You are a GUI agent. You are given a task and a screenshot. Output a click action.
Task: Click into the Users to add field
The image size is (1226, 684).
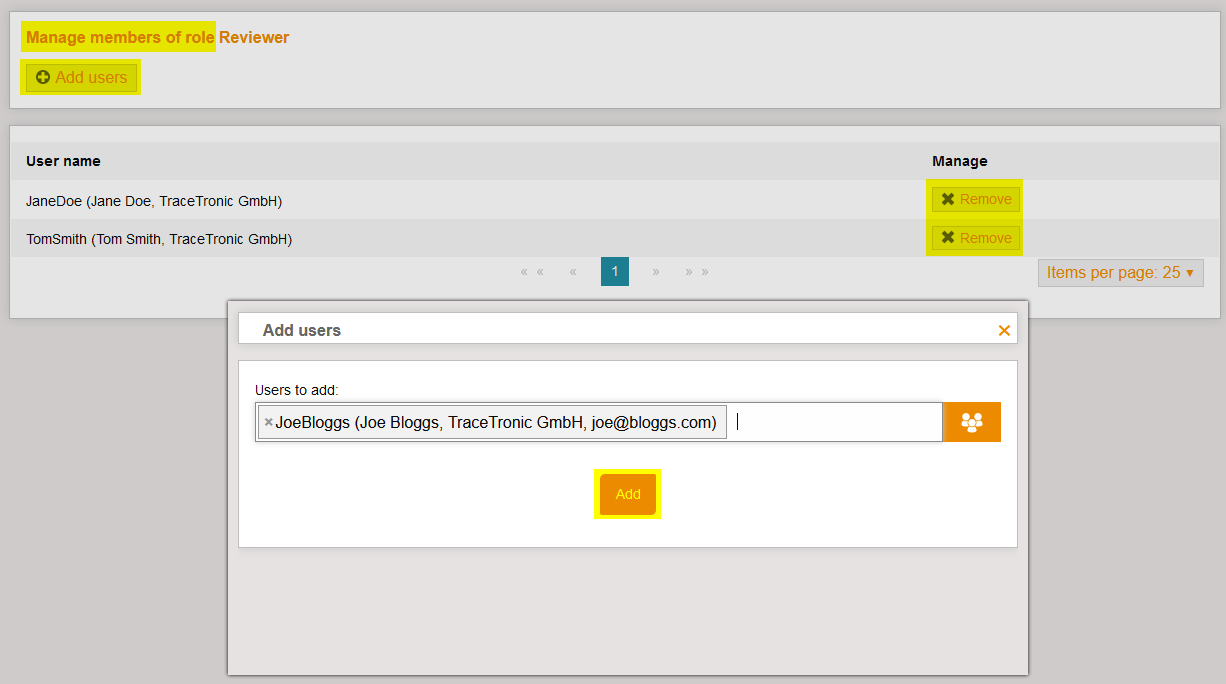(x=835, y=422)
